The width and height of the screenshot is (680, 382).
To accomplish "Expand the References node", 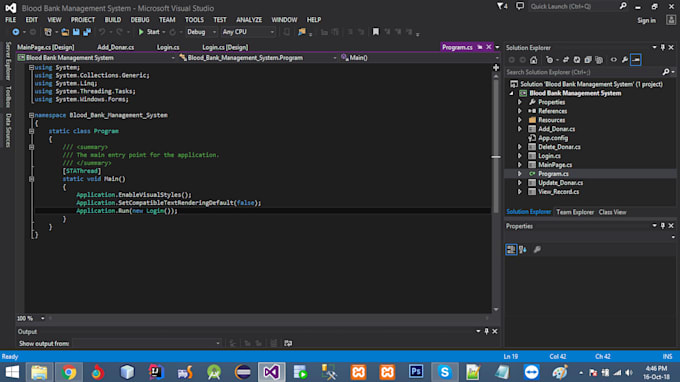I will (x=520, y=111).
